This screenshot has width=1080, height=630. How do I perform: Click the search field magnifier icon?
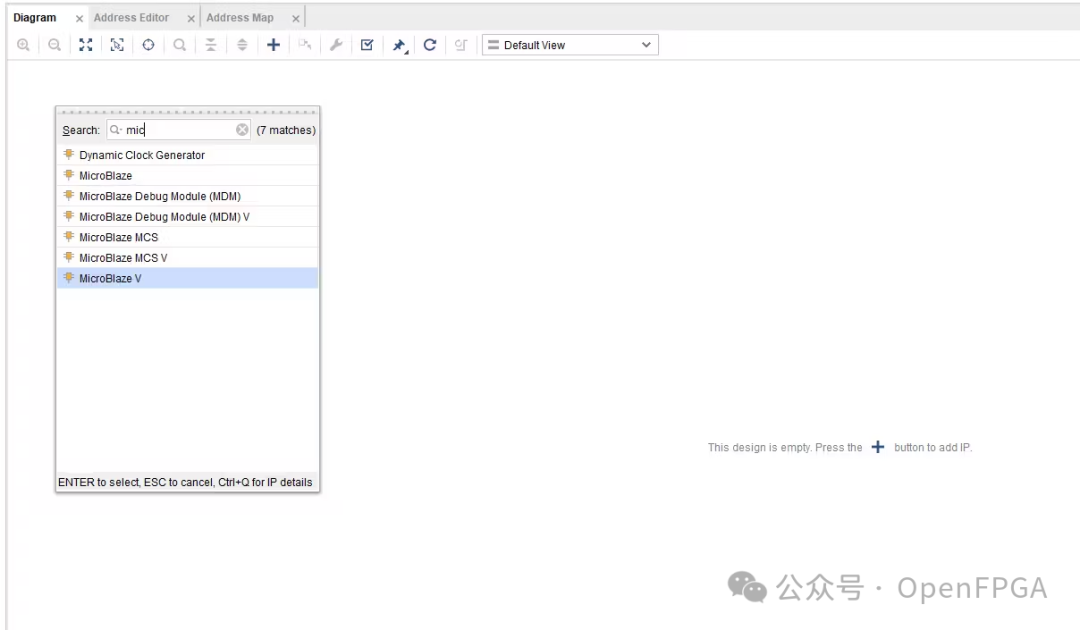tap(116, 129)
